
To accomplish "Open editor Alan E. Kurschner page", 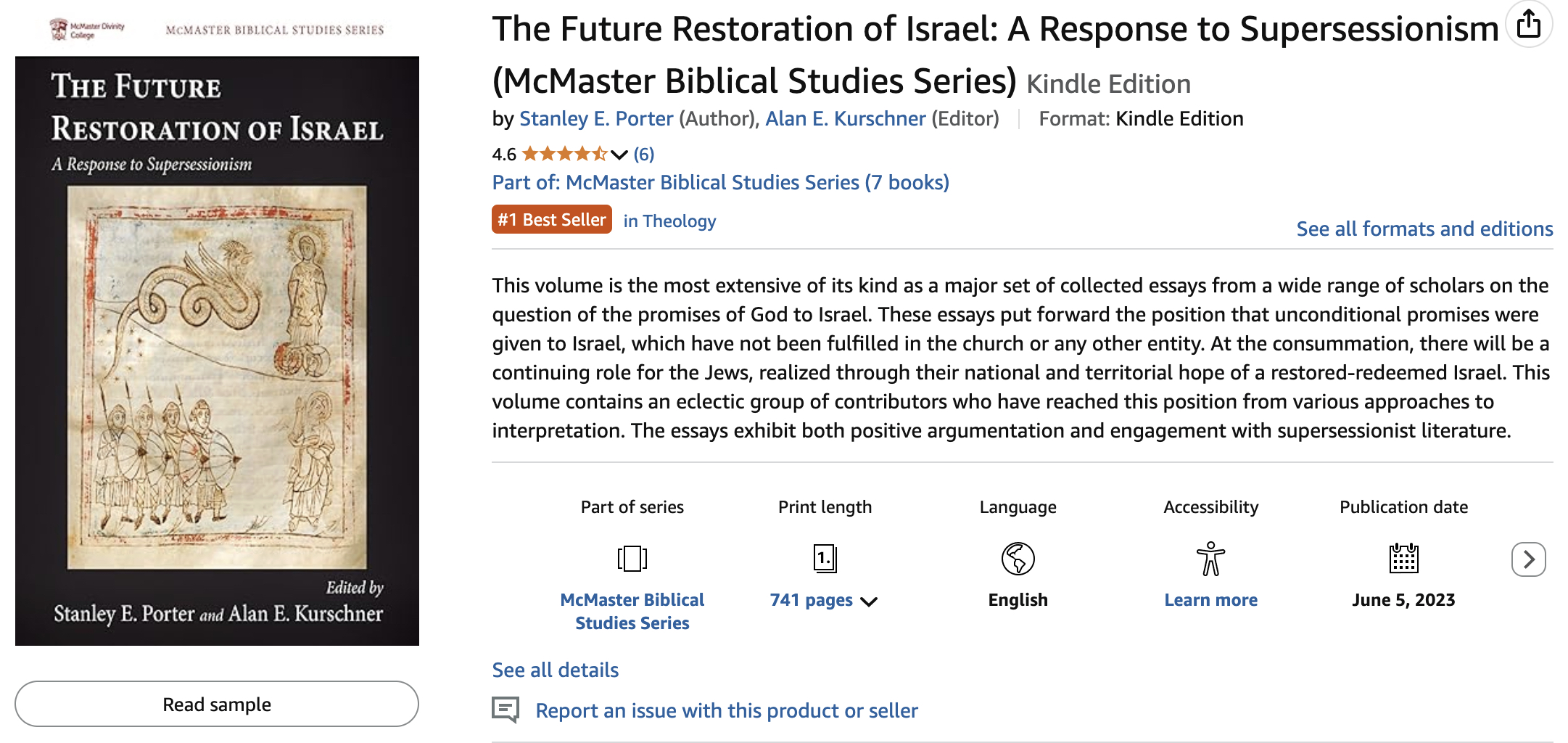I will [x=845, y=118].
